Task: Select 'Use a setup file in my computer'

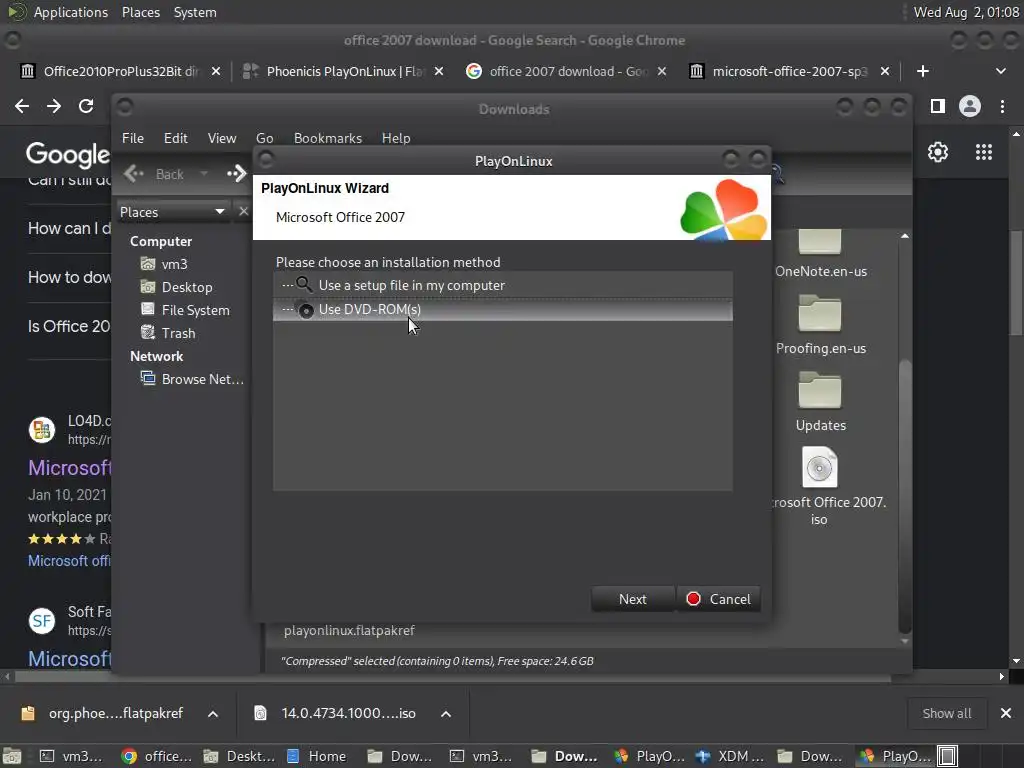Action: coord(502,285)
